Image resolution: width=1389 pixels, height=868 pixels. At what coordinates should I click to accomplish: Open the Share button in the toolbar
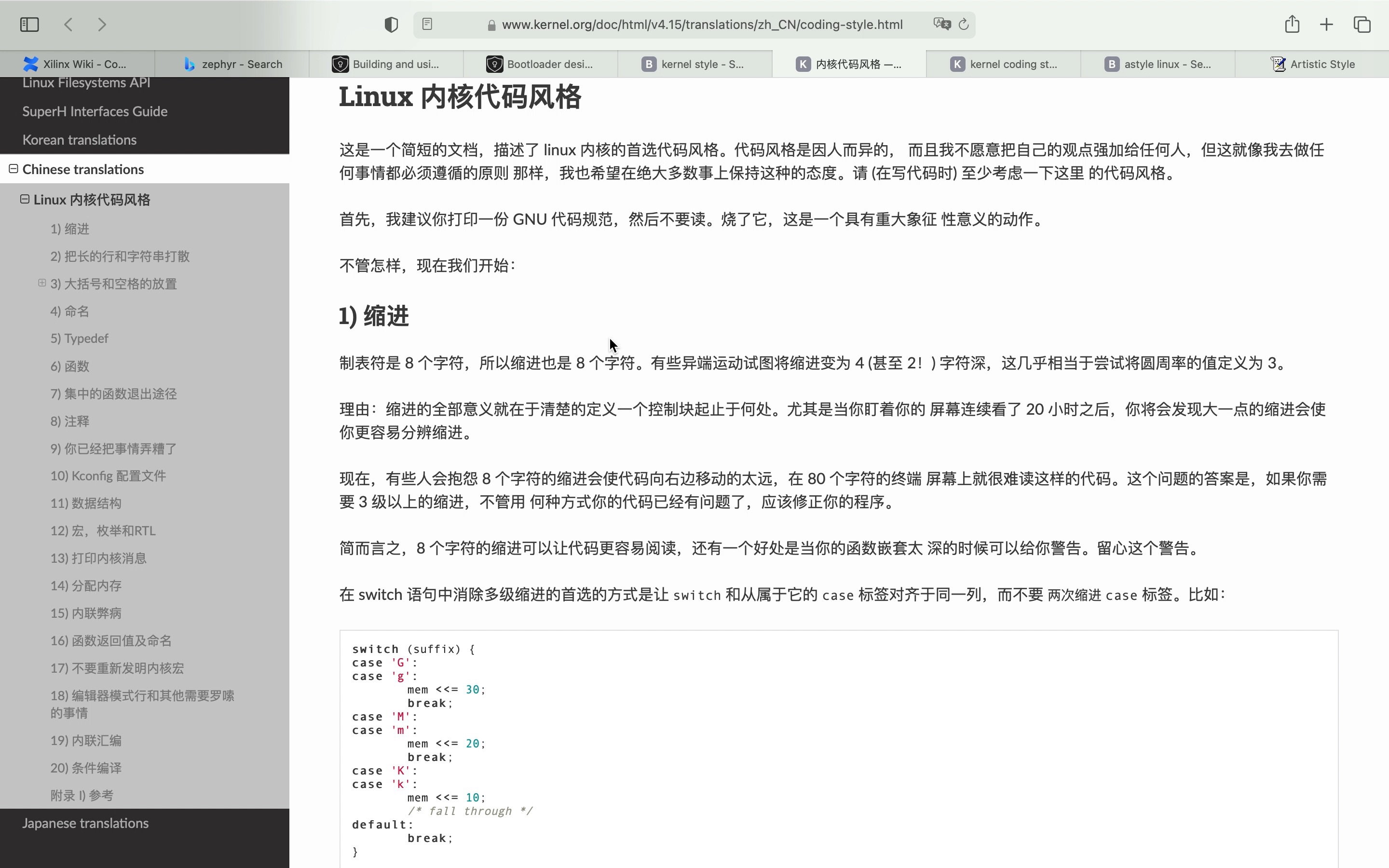coord(1292,24)
